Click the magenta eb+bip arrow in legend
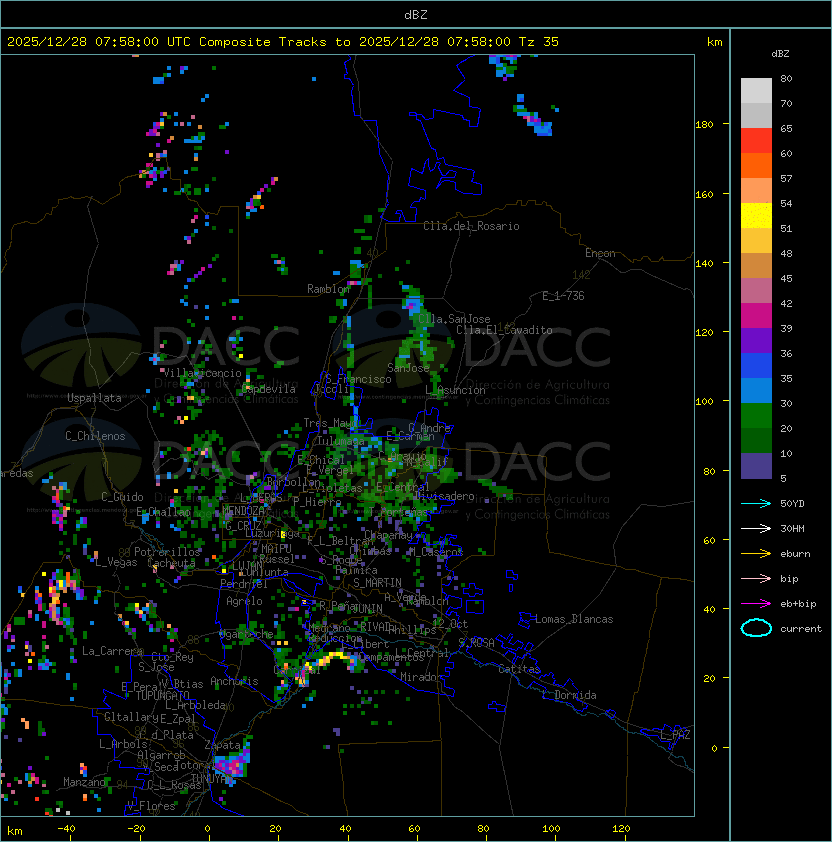 pos(756,604)
